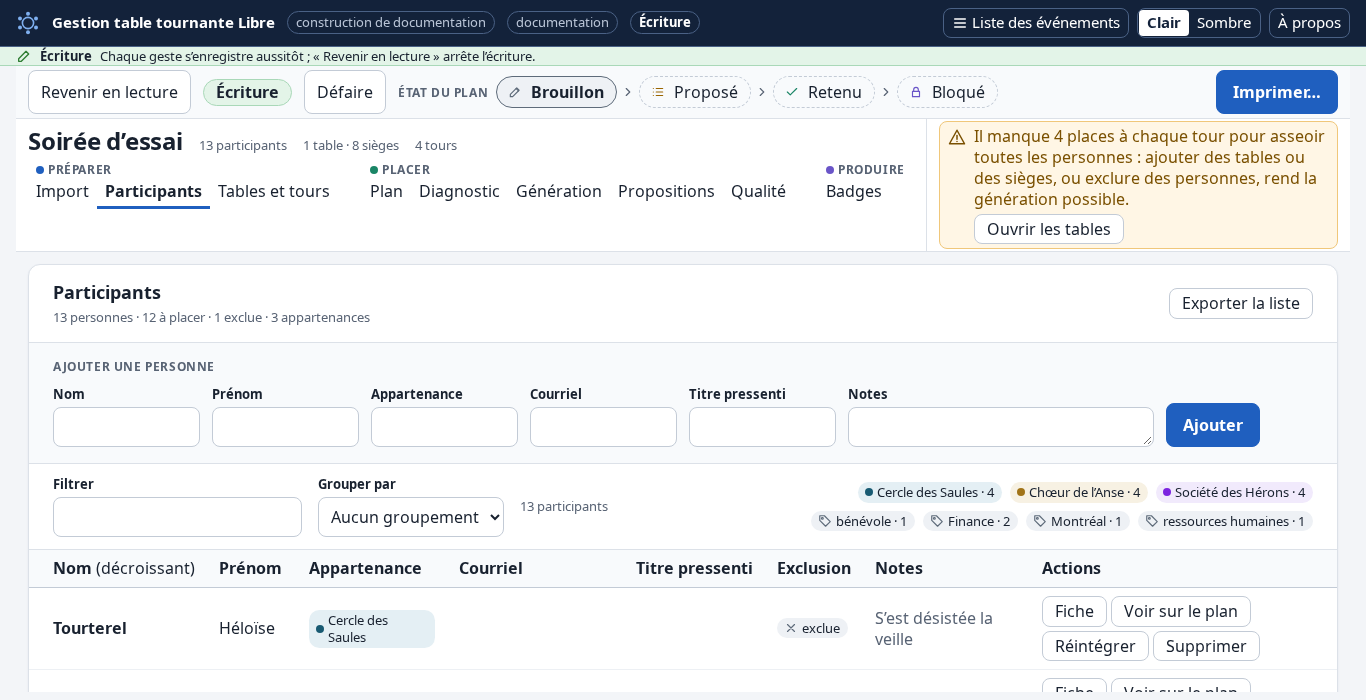The width and height of the screenshot is (1366, 700).
Task: Undo with the Défaire button
Action: [345, 92]
